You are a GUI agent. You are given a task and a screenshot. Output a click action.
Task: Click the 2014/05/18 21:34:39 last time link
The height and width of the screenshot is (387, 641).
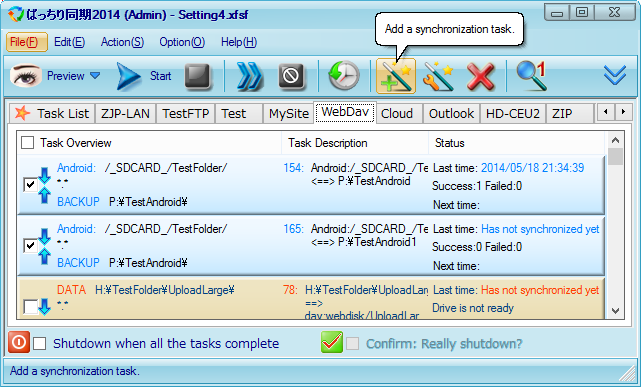[x=532, y=168]
